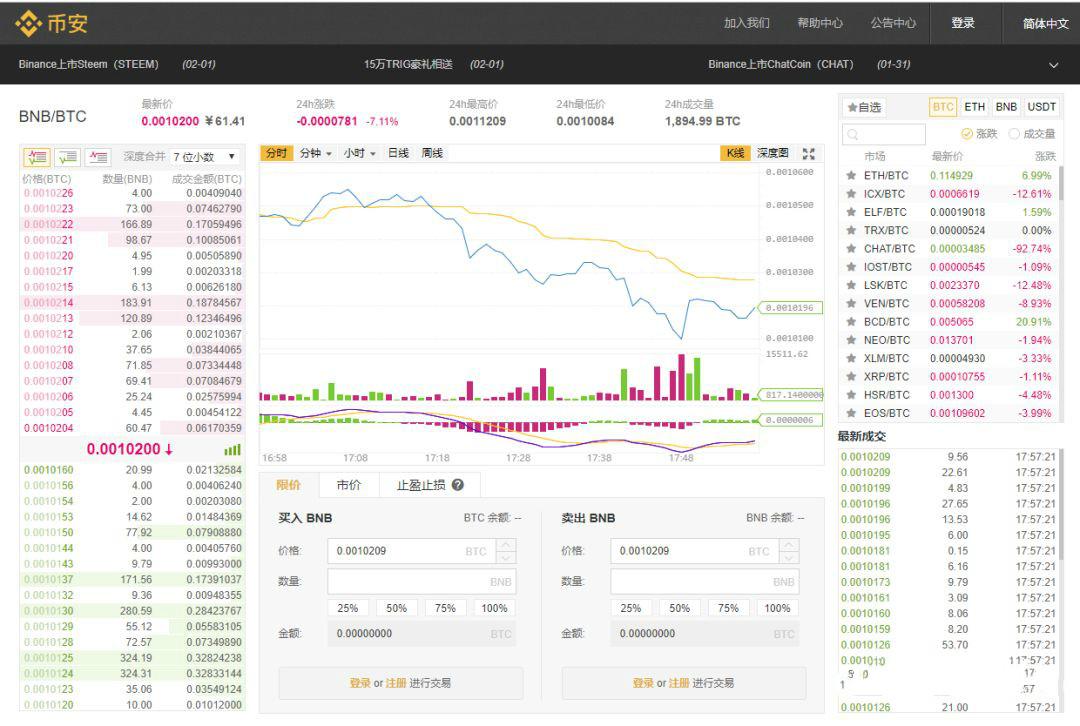Open the 公告中心 link
Screen dimensions: 1080x726
[x=893, y=22]
